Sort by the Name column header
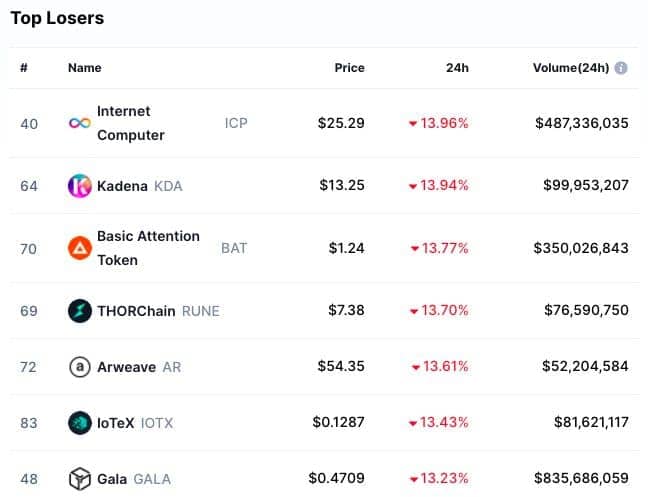 tap(85, 68)
